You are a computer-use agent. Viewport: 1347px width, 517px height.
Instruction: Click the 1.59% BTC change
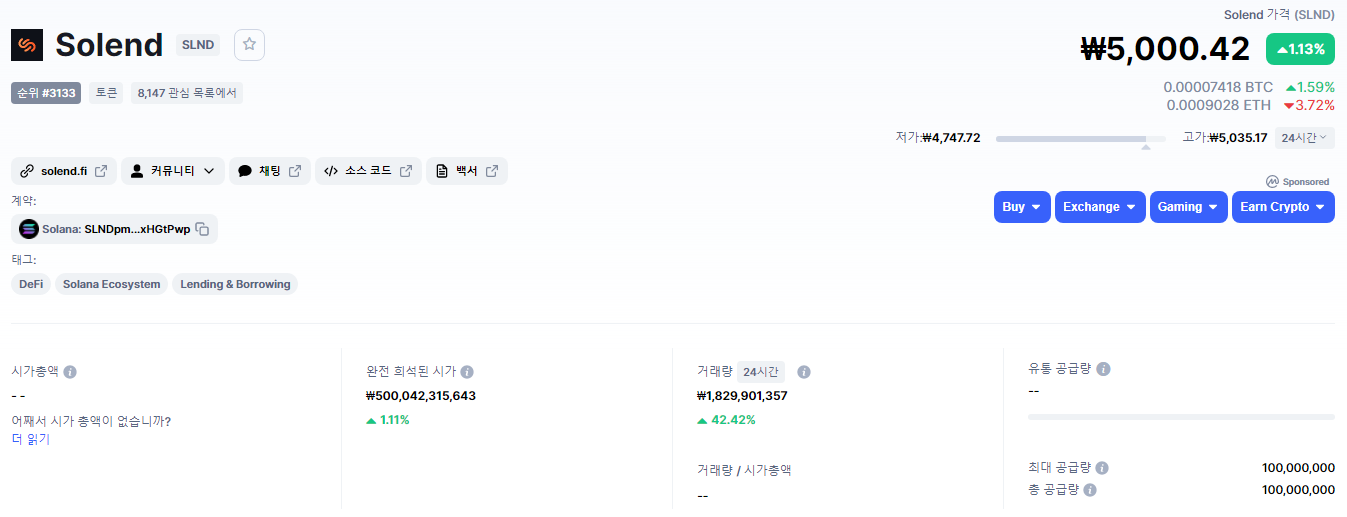1310,87
